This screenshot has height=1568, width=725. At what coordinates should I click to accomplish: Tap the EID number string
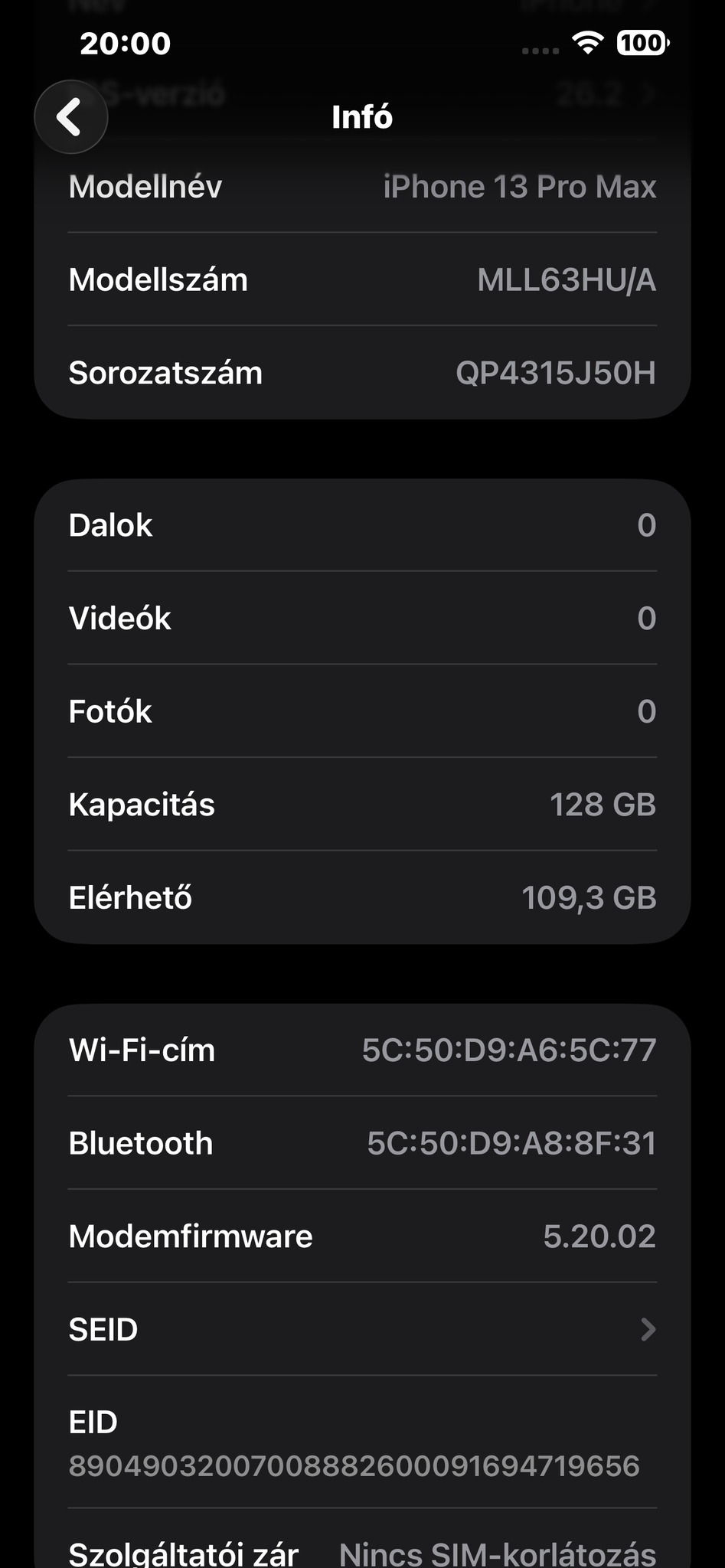[x=354, y=1465]
